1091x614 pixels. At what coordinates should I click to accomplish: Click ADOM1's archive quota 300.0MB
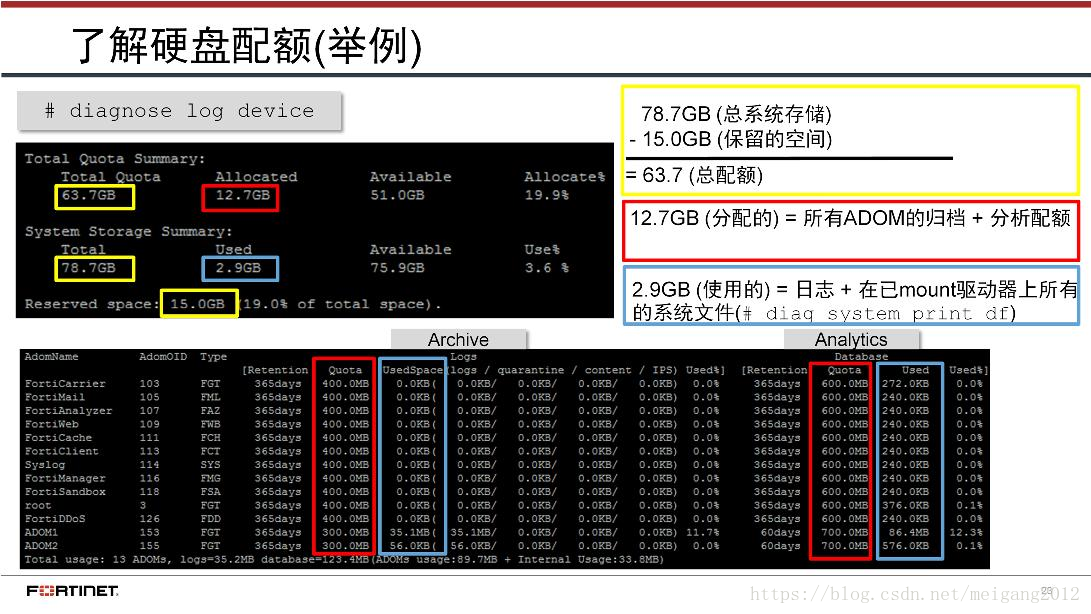pyautogui.click(x=345, y=533)
